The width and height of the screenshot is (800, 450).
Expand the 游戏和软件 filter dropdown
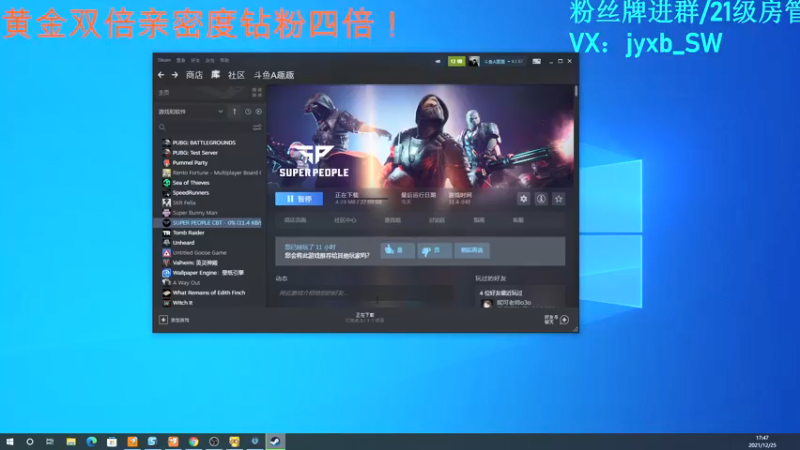tap(191, 112)
